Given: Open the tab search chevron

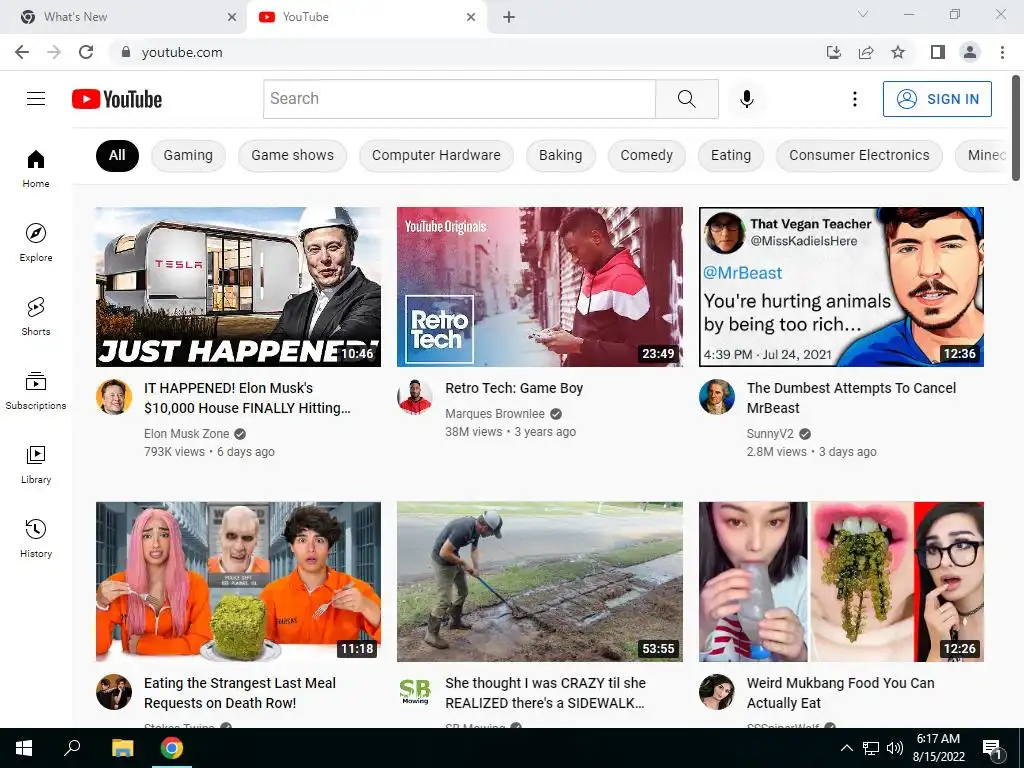Looking at the screenshot, I should (x=863, y=14).
